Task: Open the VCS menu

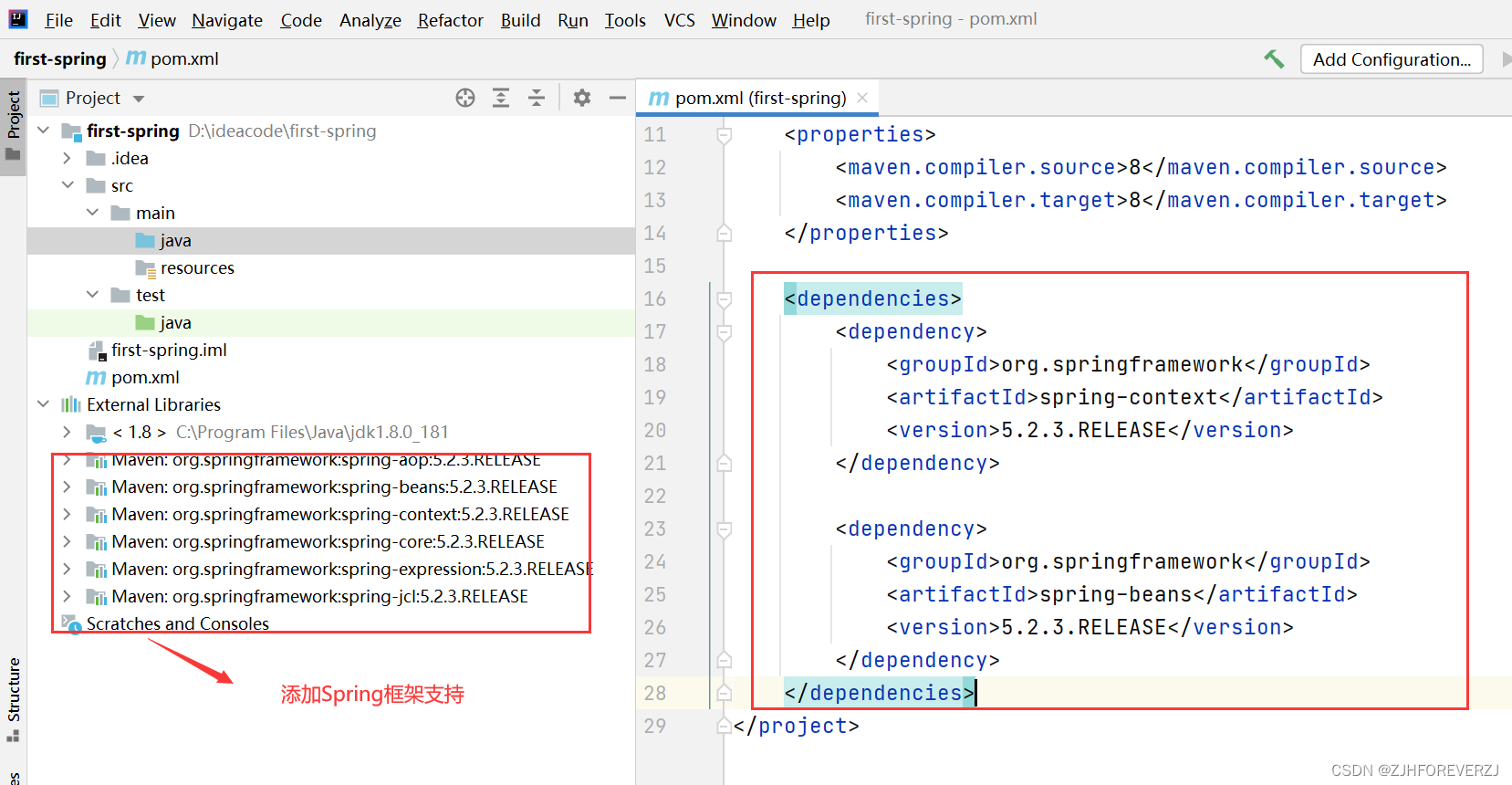Action: pyautogui.click(x=680, y=20)
